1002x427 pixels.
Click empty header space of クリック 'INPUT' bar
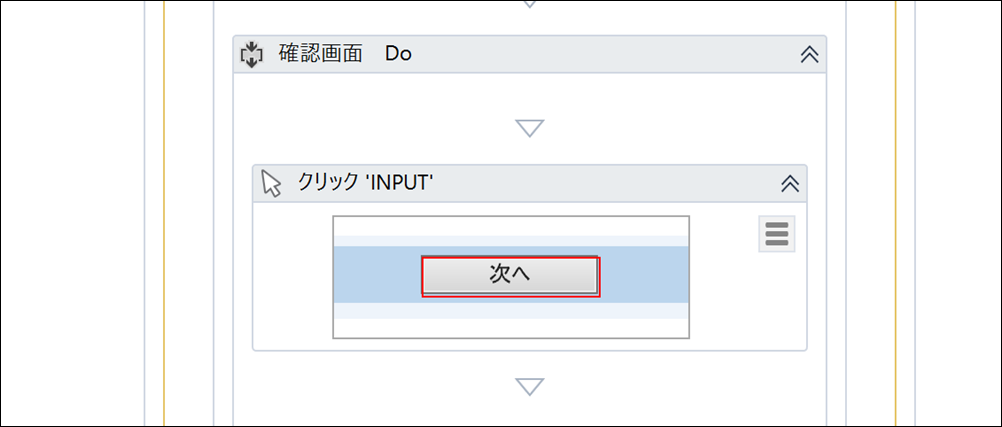point(600,183)
